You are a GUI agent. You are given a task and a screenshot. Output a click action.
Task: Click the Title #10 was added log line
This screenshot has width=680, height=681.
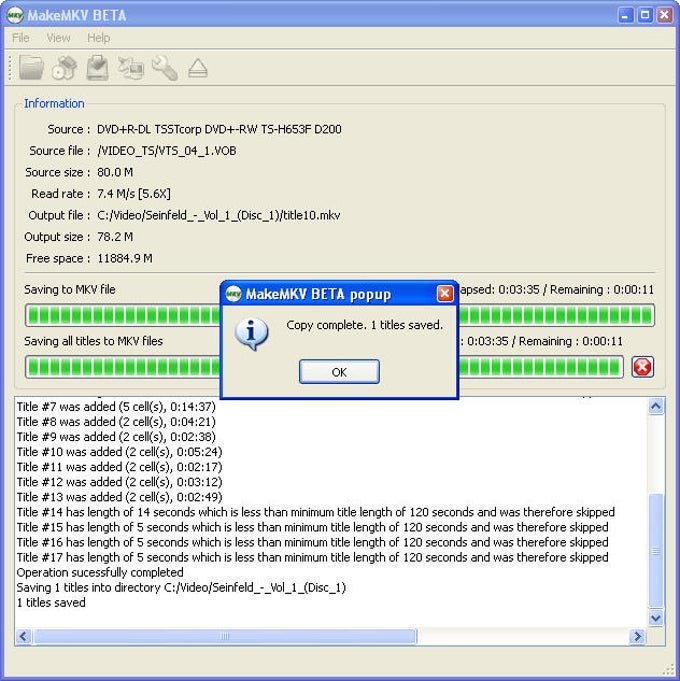tap(119, 452)
